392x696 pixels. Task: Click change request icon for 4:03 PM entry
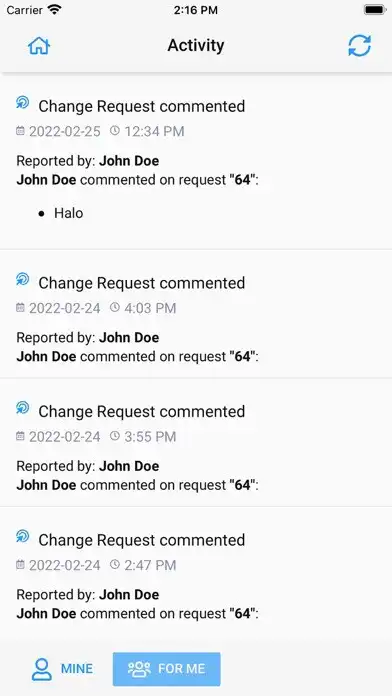point(23,279)
